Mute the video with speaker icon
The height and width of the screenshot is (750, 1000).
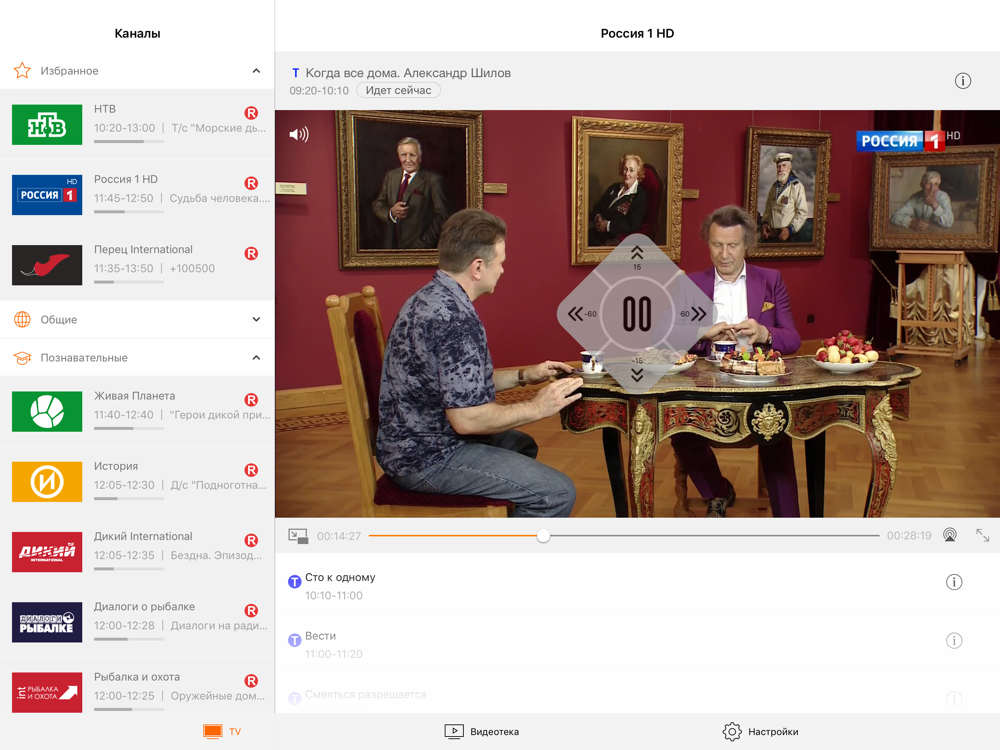coord(298,134)
